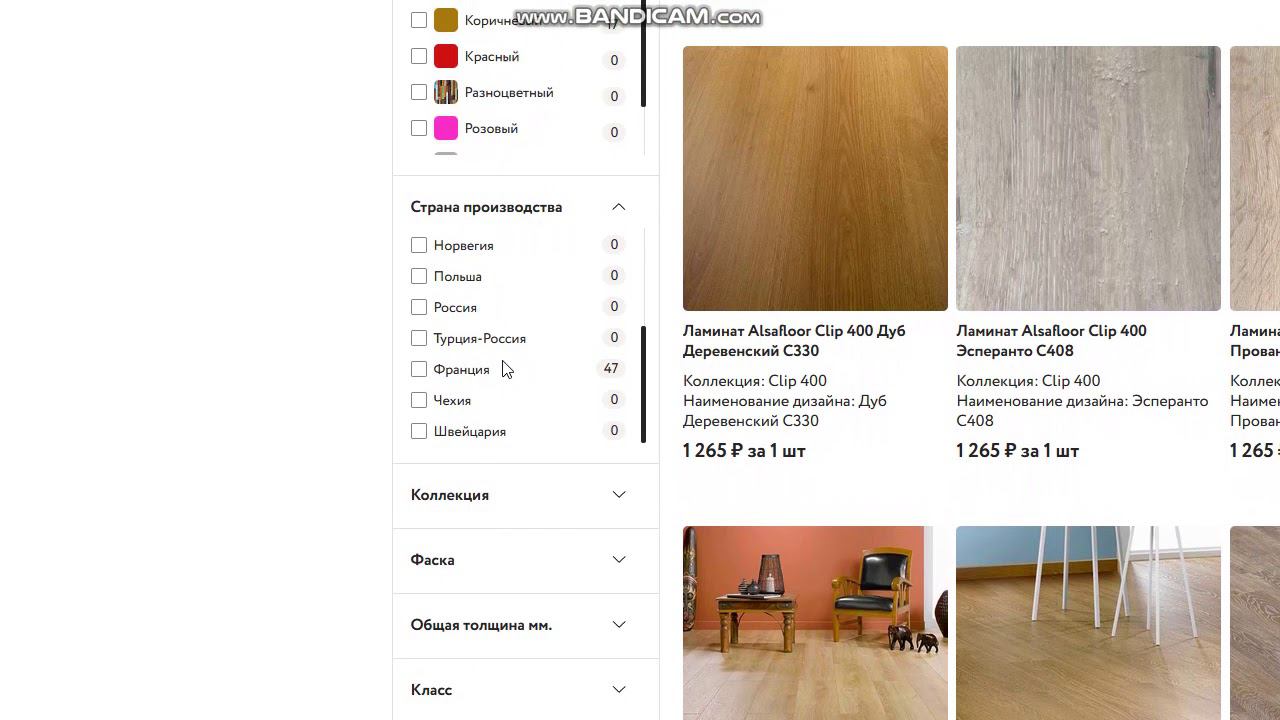Click the Дуб Деревенский C330 product image

point(815,178)
